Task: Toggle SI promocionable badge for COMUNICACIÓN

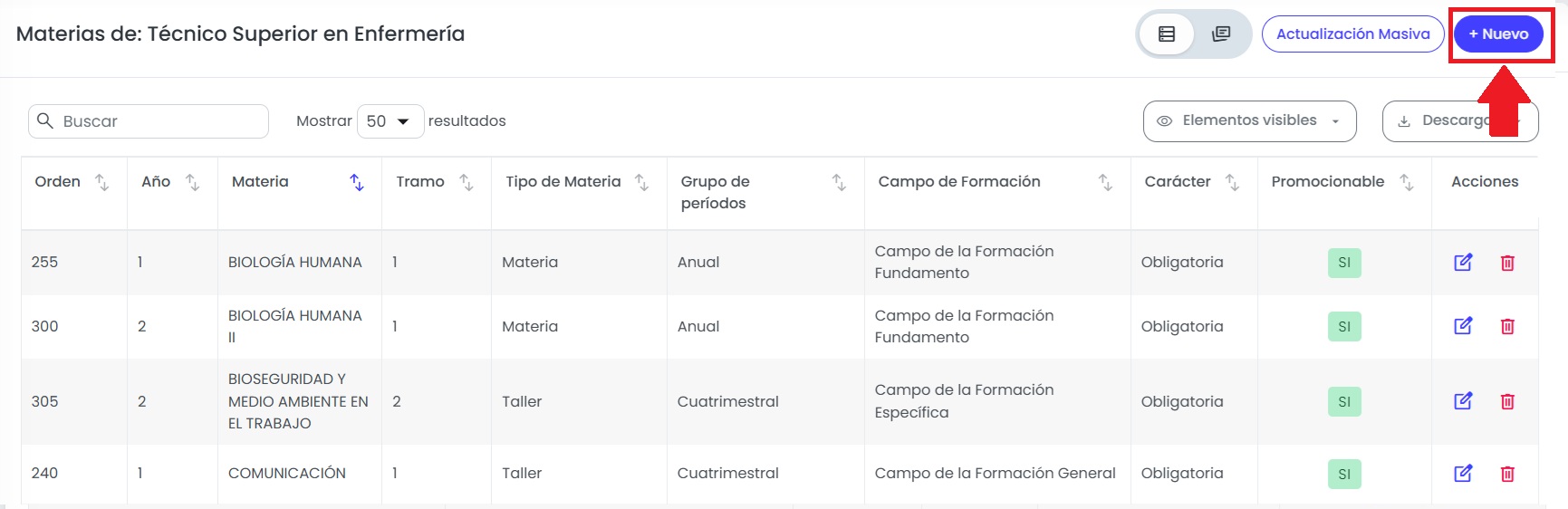Action: click(1344, 474)
